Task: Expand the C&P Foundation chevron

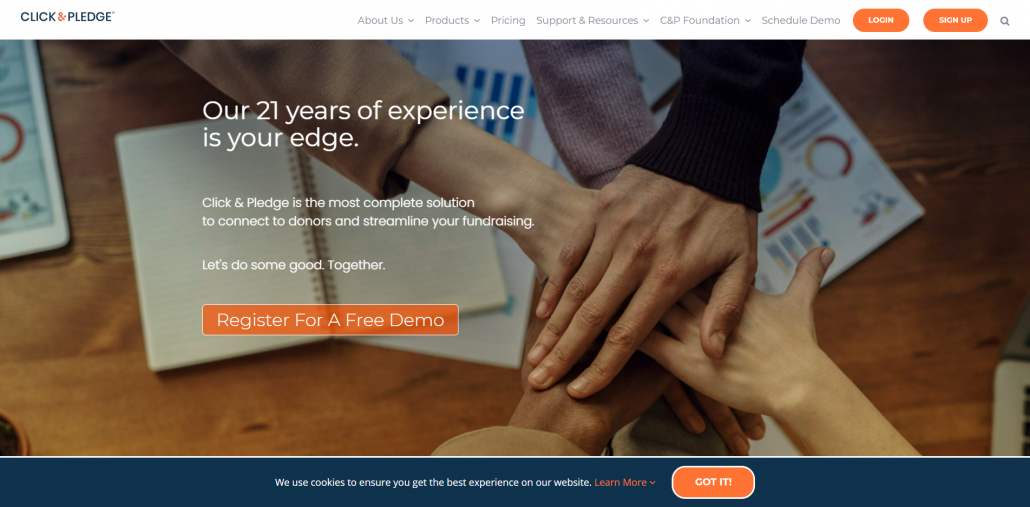Action: [x=747, y=21]
